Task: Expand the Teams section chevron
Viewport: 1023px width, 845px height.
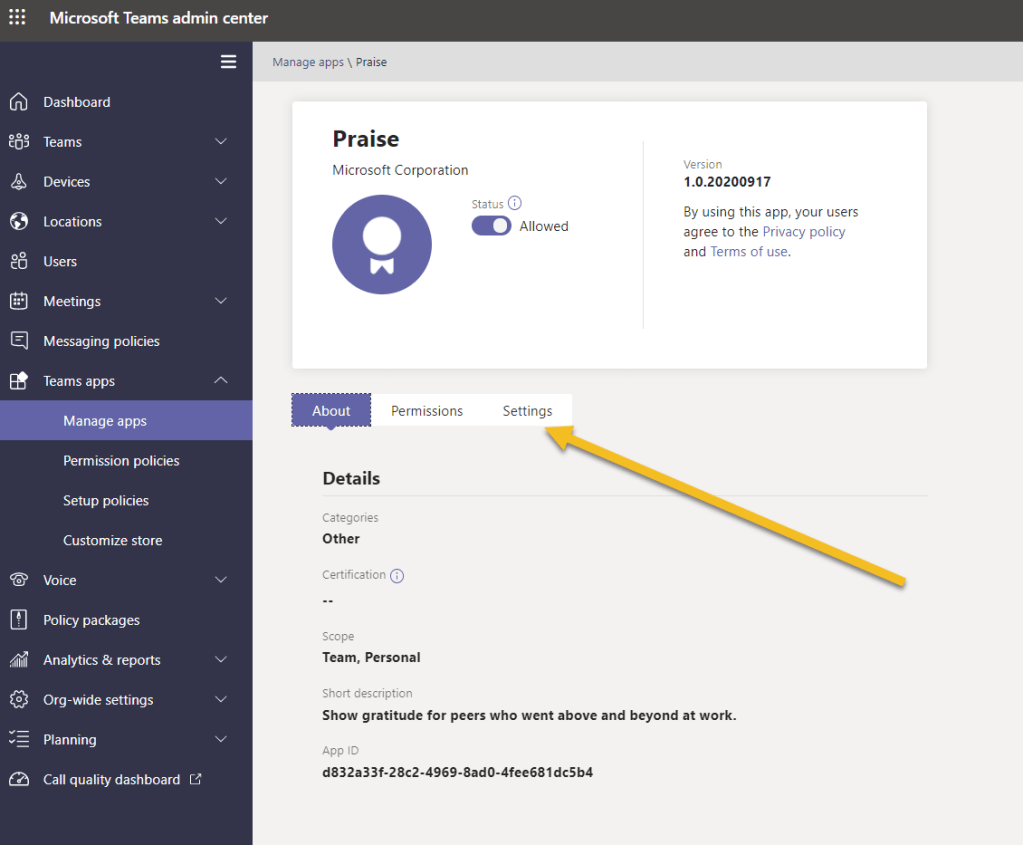Action: coord(221,142)
